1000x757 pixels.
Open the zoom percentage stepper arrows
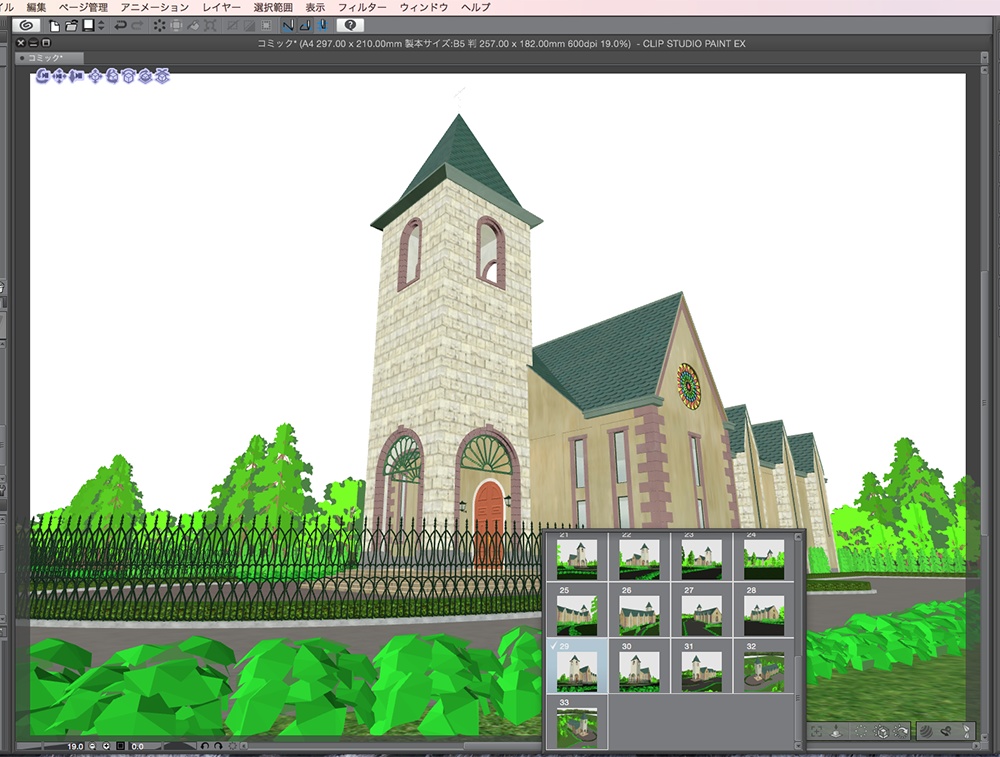pos(92,746)
